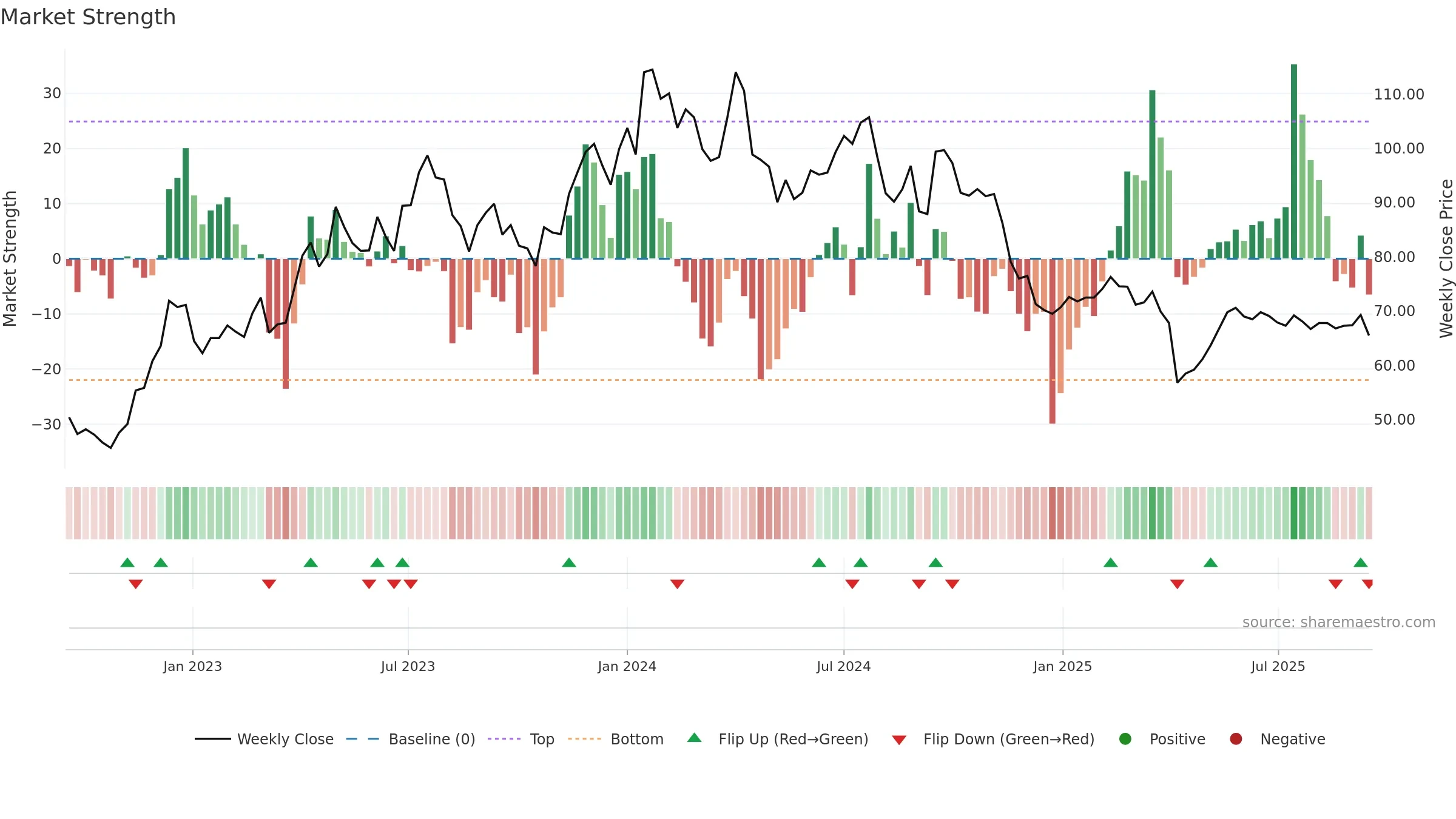Click the orange dotted Bottom line sample
The height and width of the screenshot is (819, 1456).
tap(584, 739)
